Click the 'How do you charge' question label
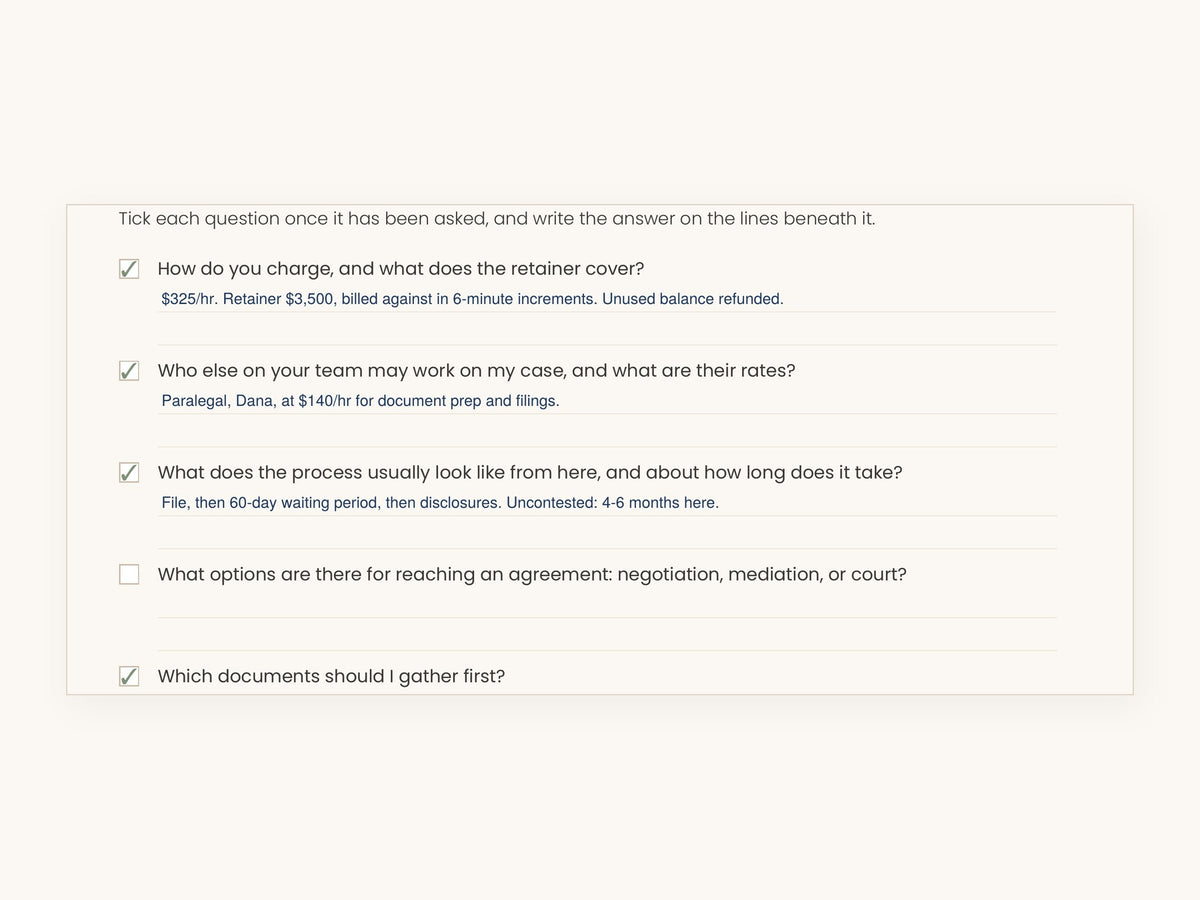 [401, 269]
